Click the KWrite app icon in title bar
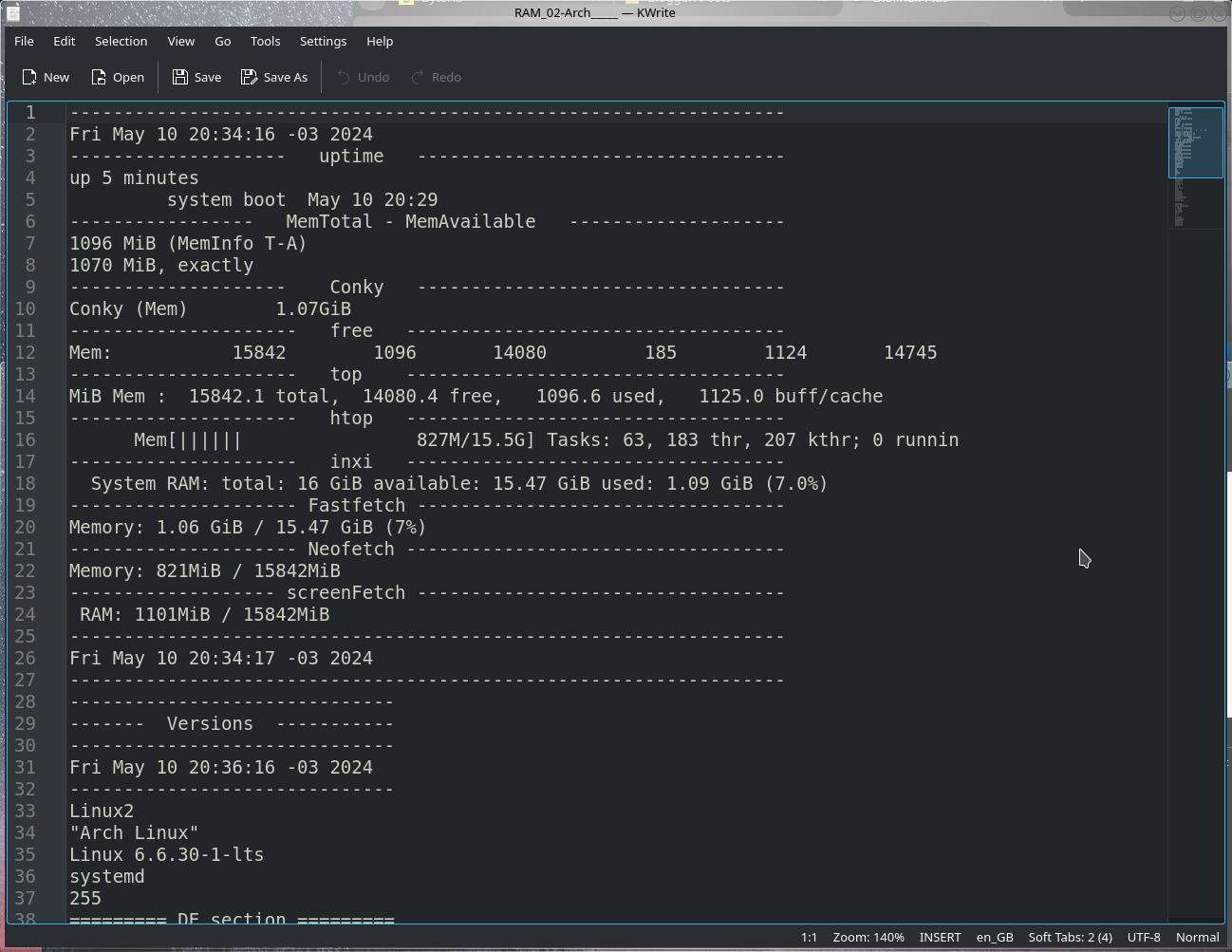Screen dimensions: 1232x952 pyautogui.click(x=12, y=12)
